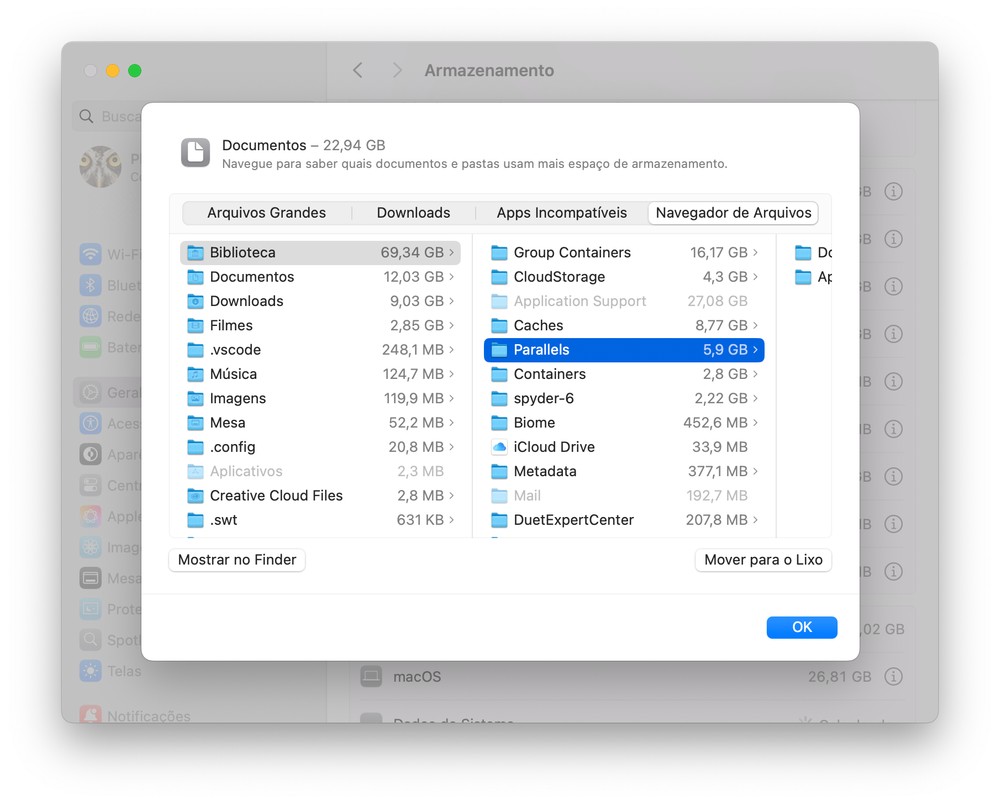Select the Downloads tab
This screenshot has height=804, width=1000.
click(413, 213)
